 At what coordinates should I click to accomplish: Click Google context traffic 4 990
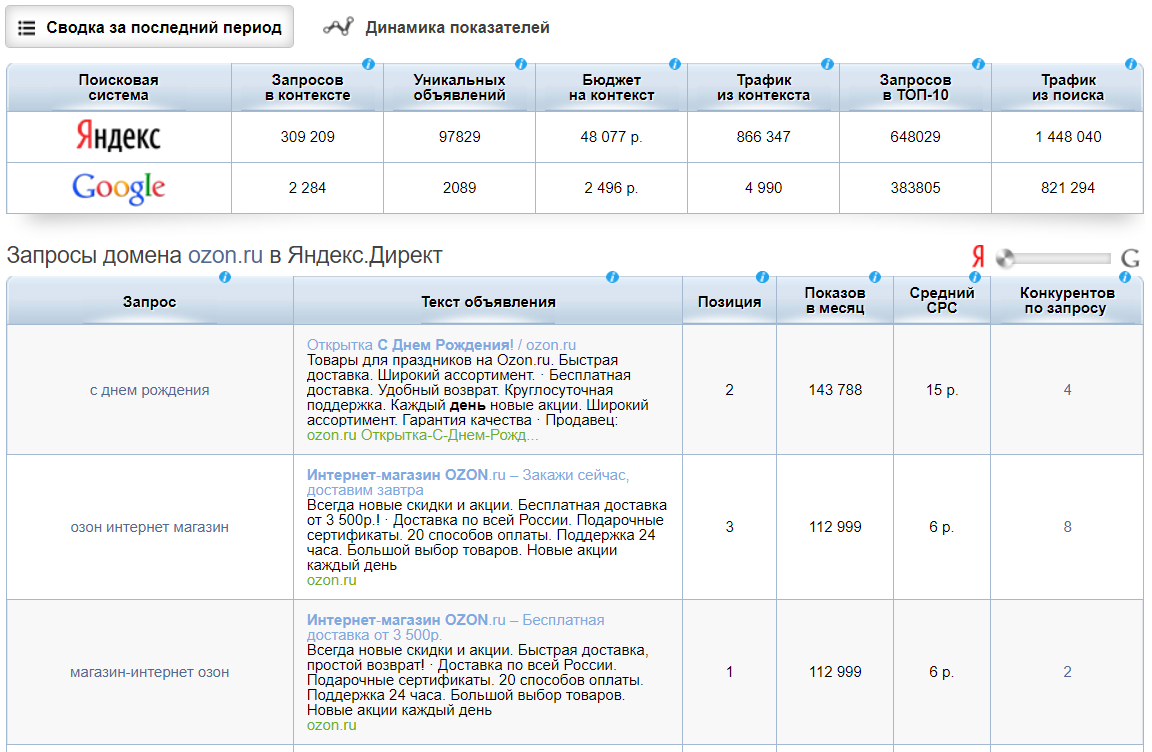(763, 188)
